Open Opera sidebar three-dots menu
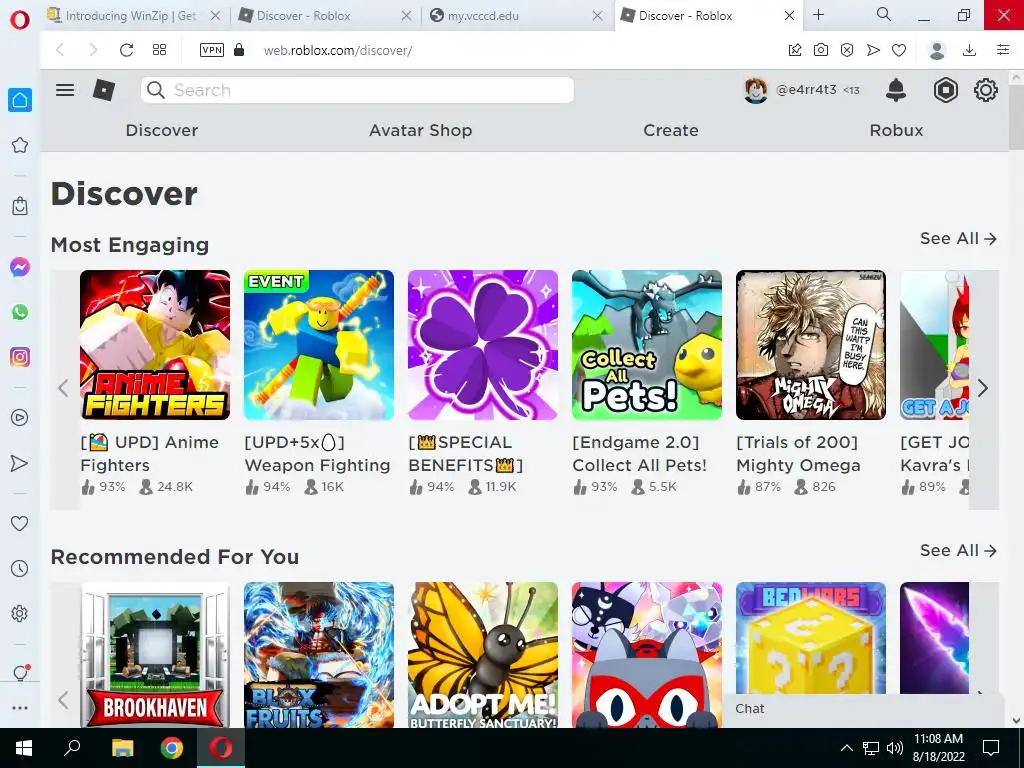1024x768 pixels. 20,707
